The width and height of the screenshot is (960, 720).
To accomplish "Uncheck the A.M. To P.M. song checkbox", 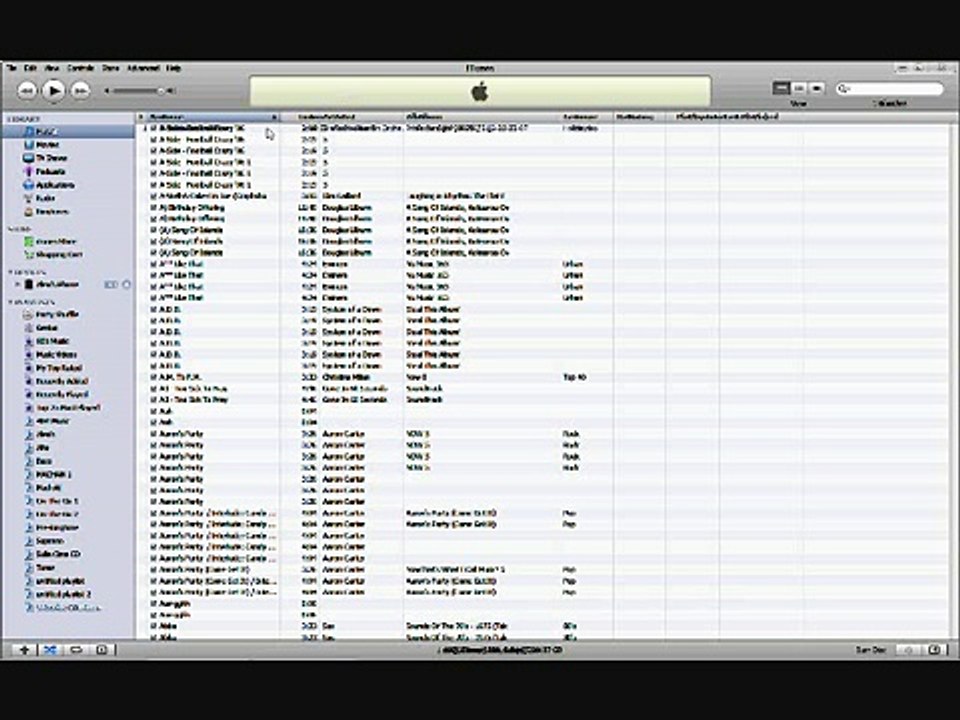I will (x=154, y=377).
